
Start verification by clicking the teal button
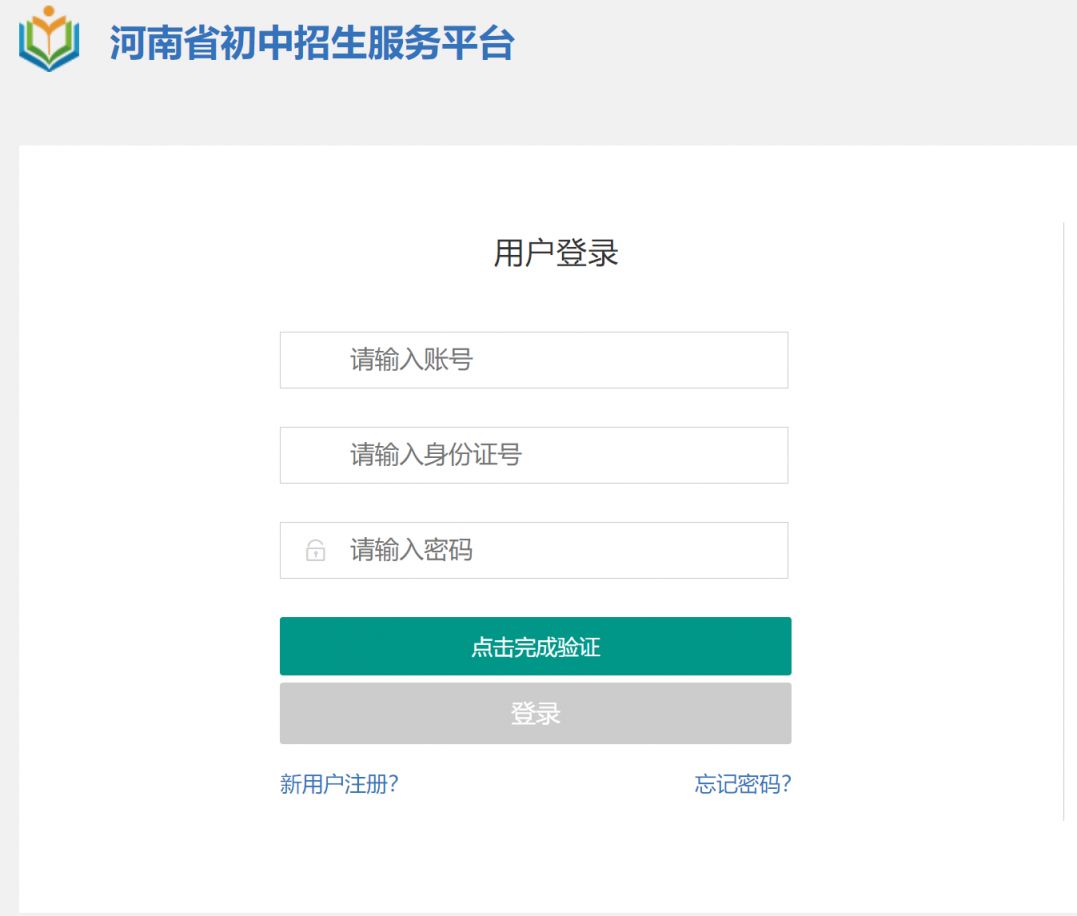534,645
